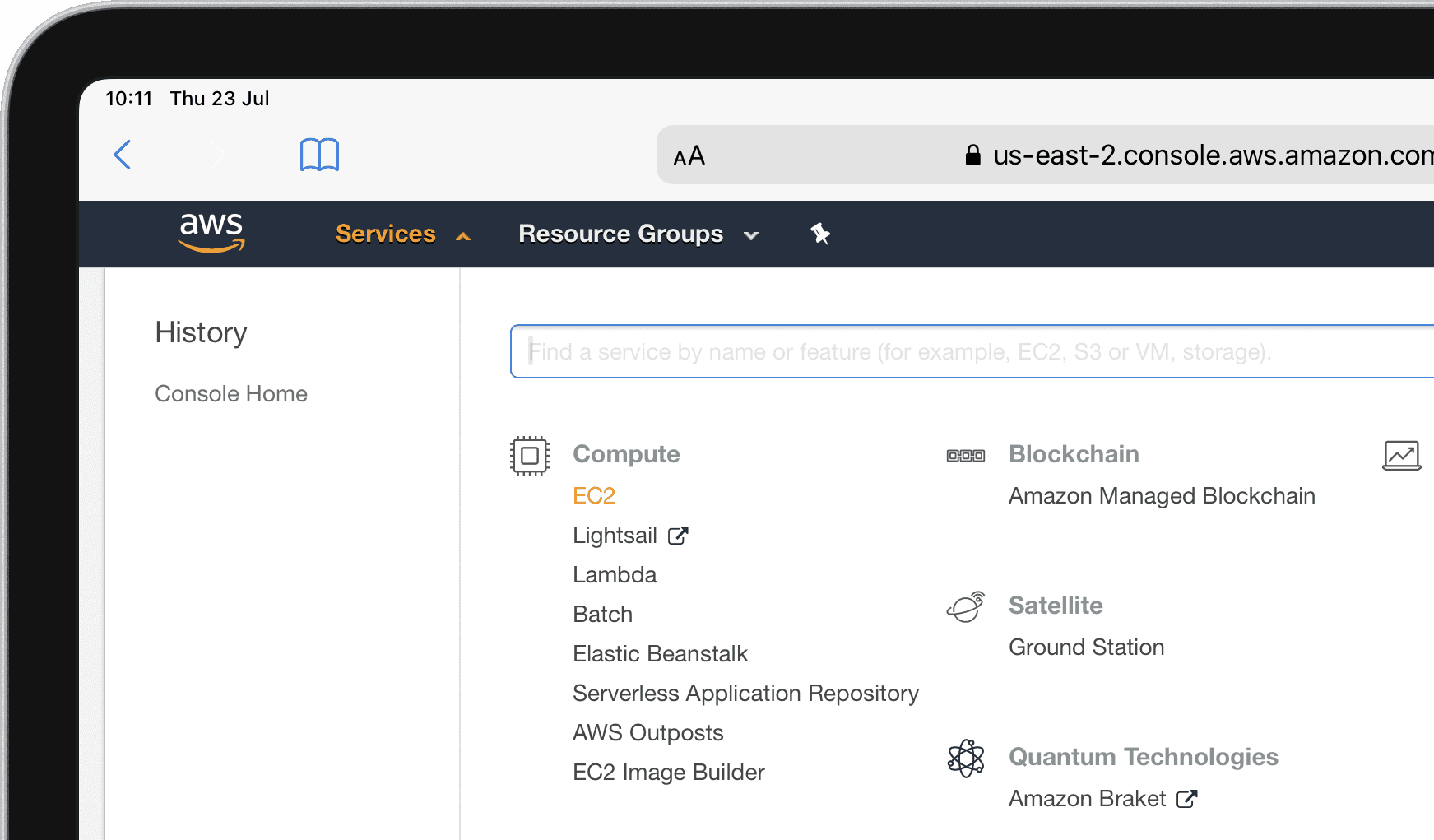Expand the Resource Groups dropdown
Viewport: 1434px width, 840px height.
(x=620, y=234)
